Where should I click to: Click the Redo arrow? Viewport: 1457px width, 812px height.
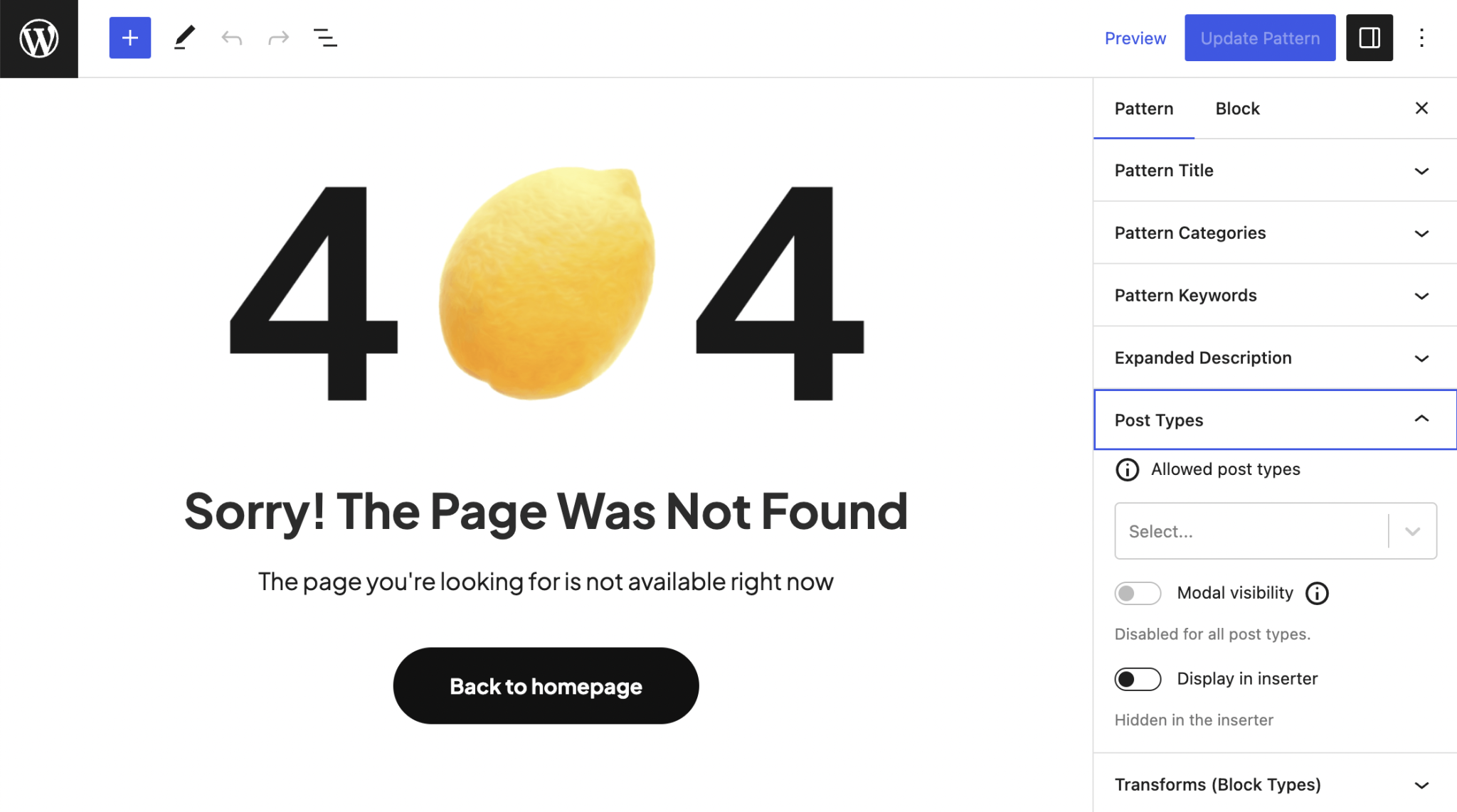[x=278, y=38]
